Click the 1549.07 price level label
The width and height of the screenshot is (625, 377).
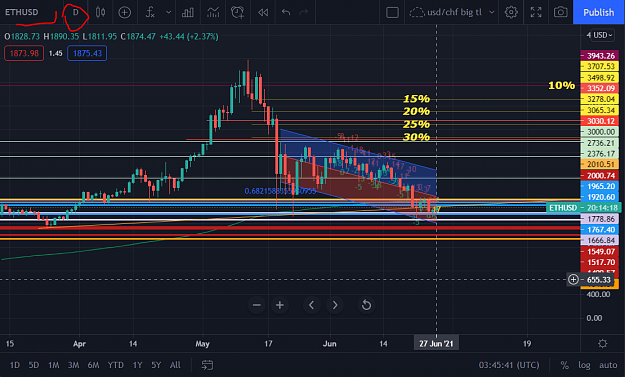coord(600,251)
